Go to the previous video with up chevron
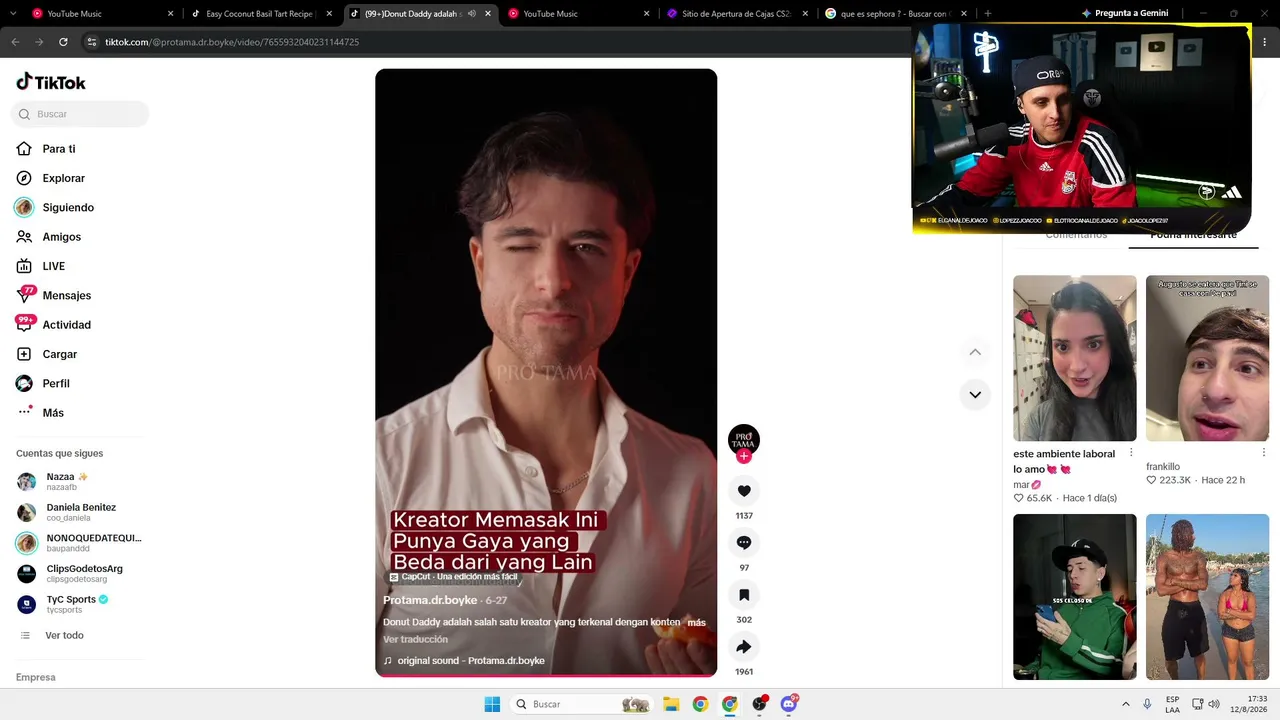 (x=975, y=352)
